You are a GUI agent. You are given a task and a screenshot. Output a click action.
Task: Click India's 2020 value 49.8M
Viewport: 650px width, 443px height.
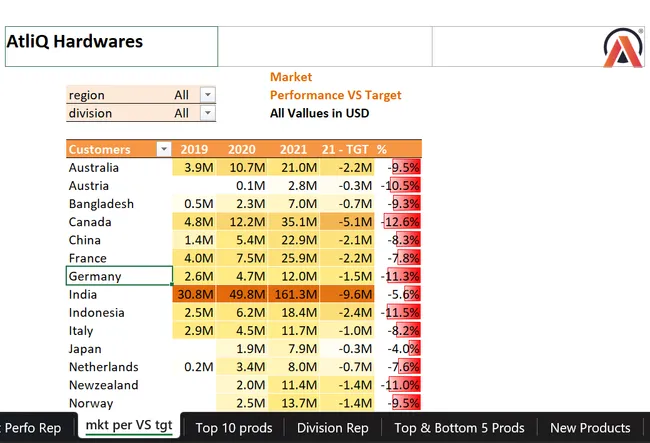tap(242, 294)
